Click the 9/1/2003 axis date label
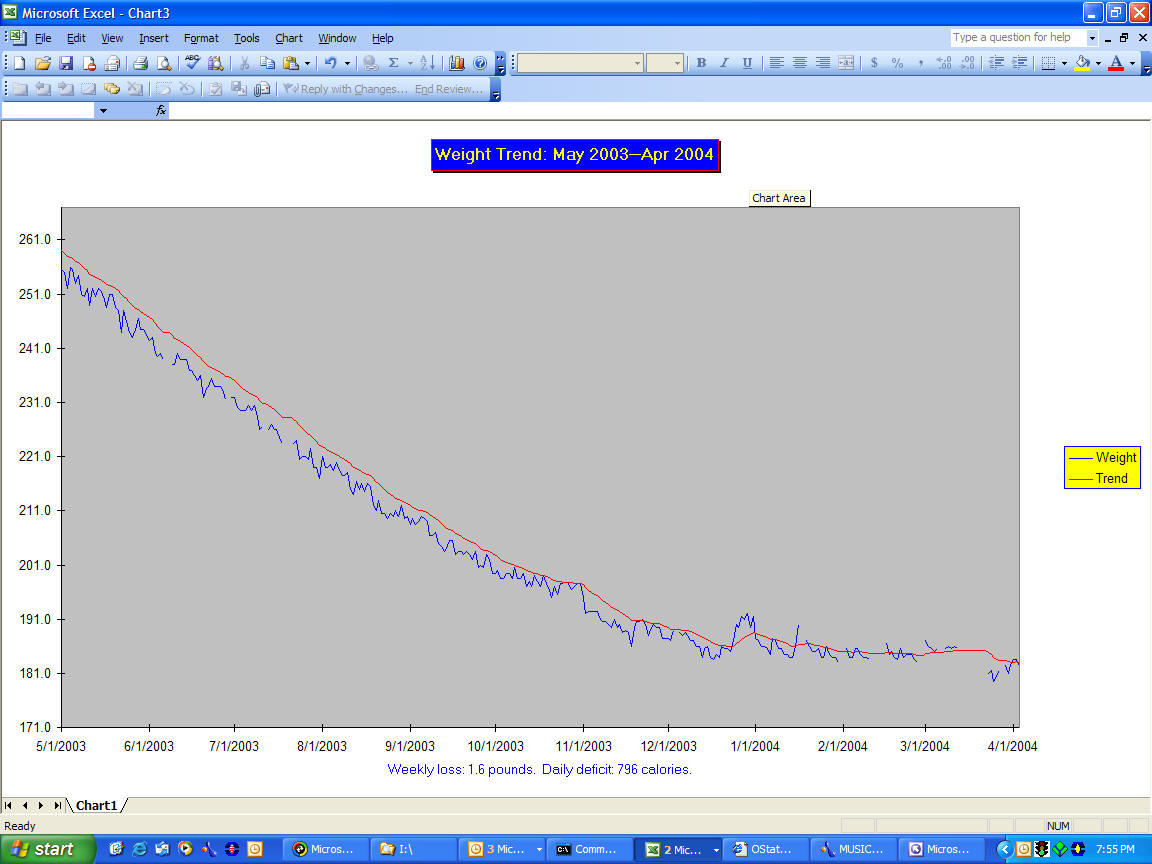 [410, 746]
